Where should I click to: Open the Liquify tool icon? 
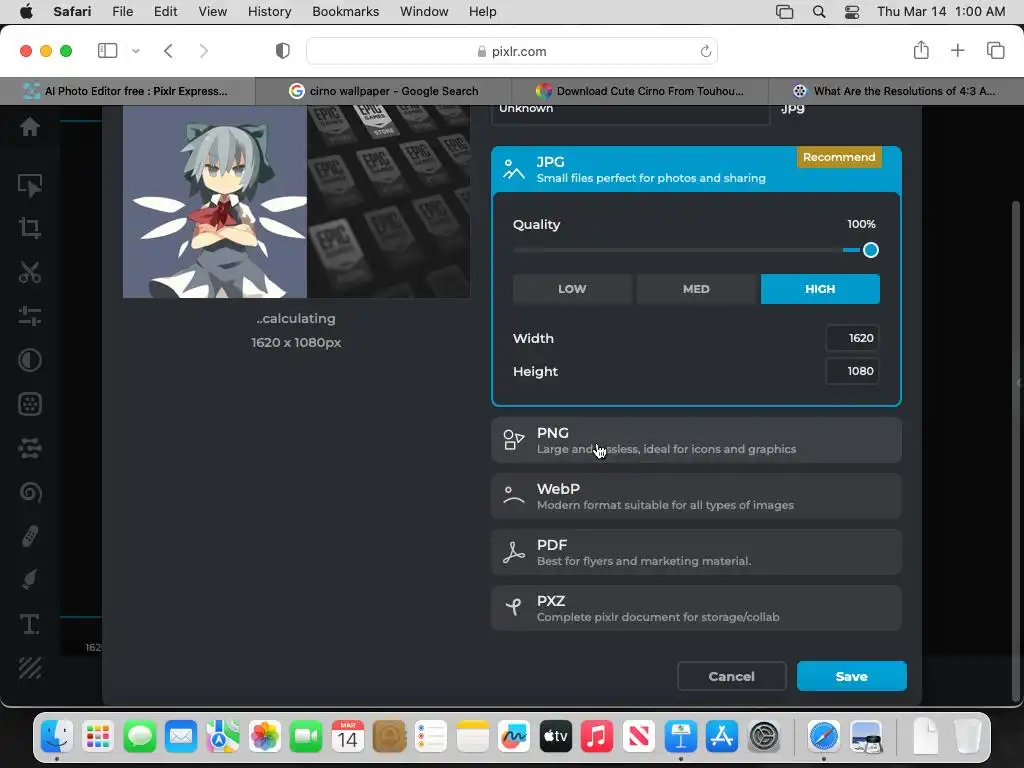[x=29, y=448]
